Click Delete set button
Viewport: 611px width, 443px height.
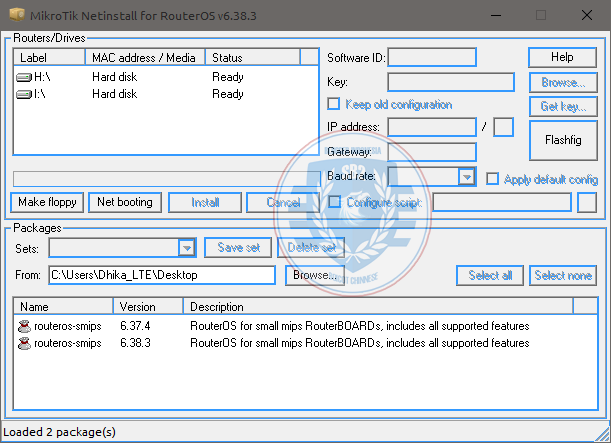tap(311, 248)
